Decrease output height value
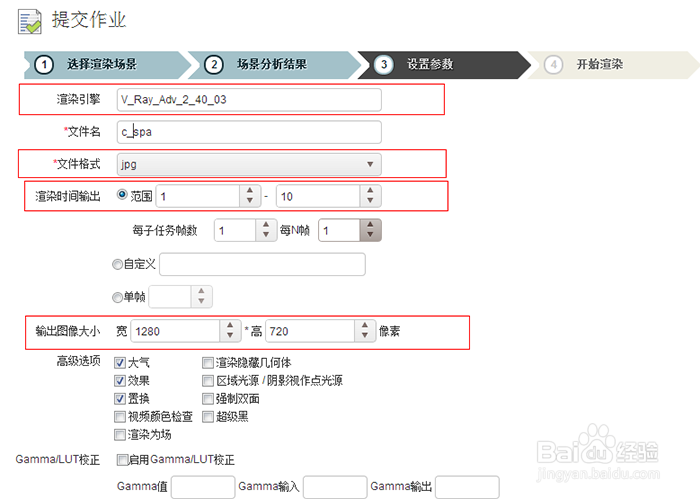This screenshot has width=700, height=499. click(365, 337)
